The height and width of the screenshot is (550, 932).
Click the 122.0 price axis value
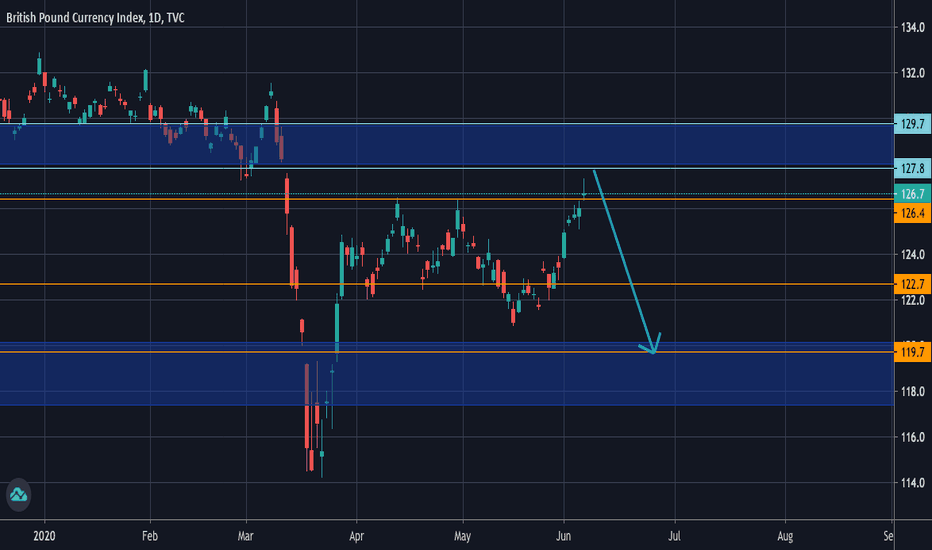[912, 300]
